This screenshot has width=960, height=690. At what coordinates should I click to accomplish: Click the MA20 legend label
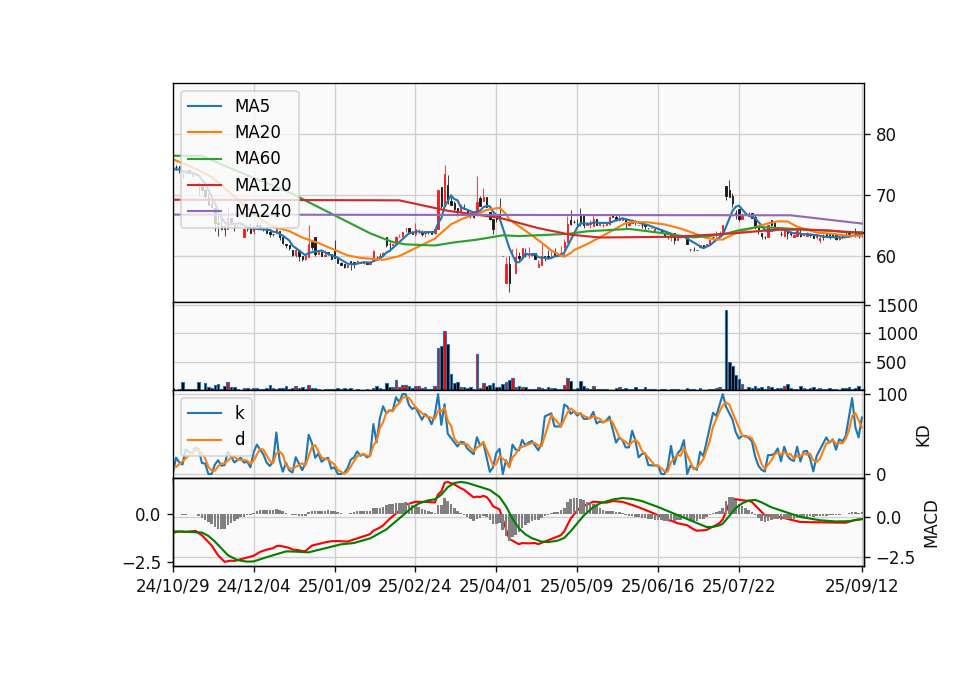(x=258, y=132)
